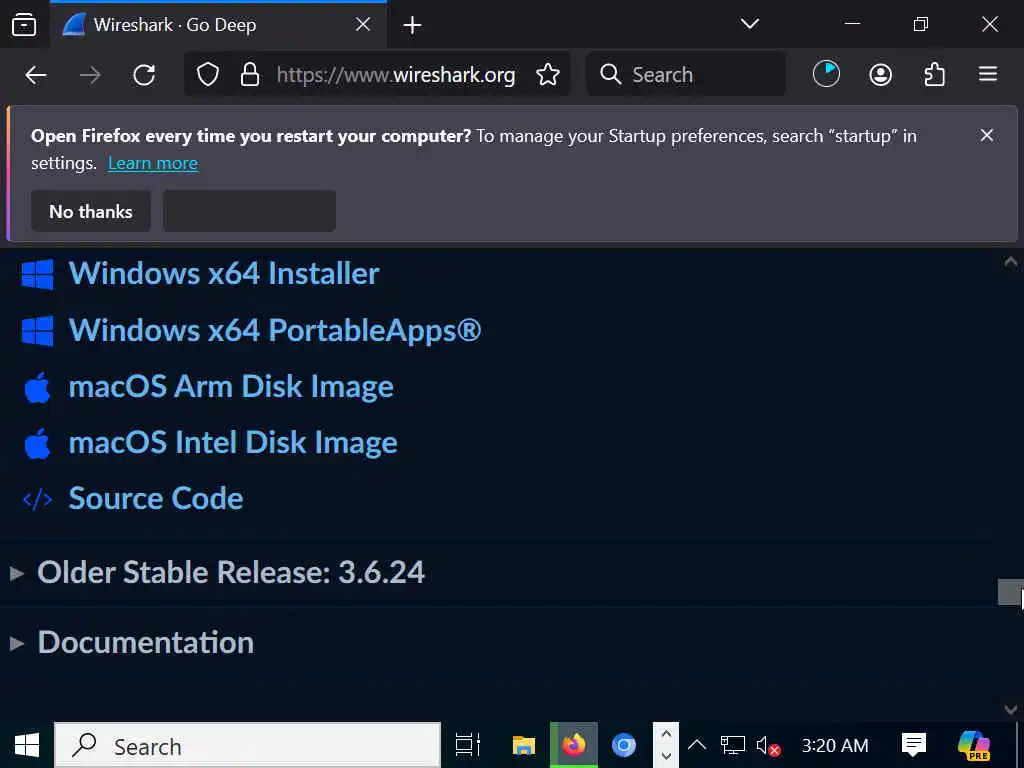Open the Source Code download link
The height and width of the screenshot is (768, 1024).
156,498
